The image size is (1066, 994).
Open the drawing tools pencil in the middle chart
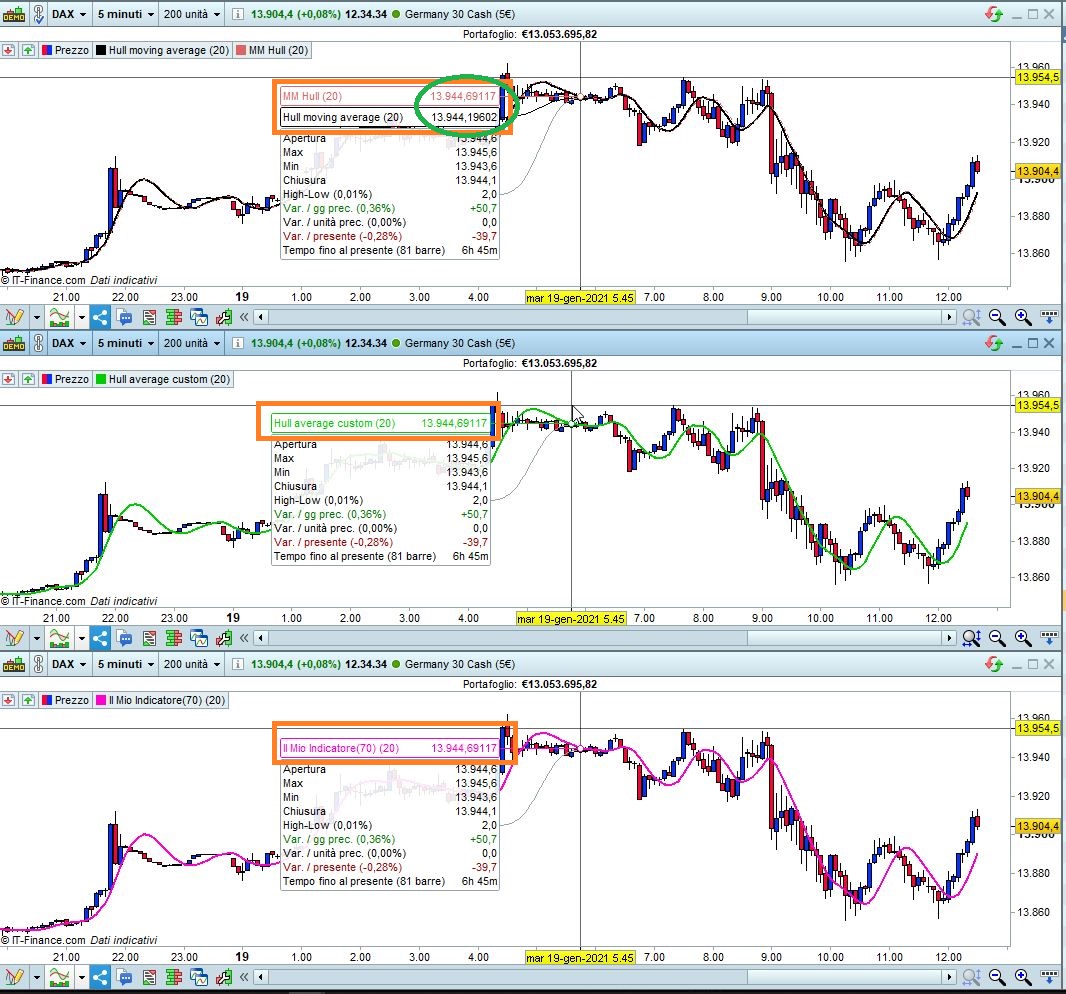click(14, 638)
